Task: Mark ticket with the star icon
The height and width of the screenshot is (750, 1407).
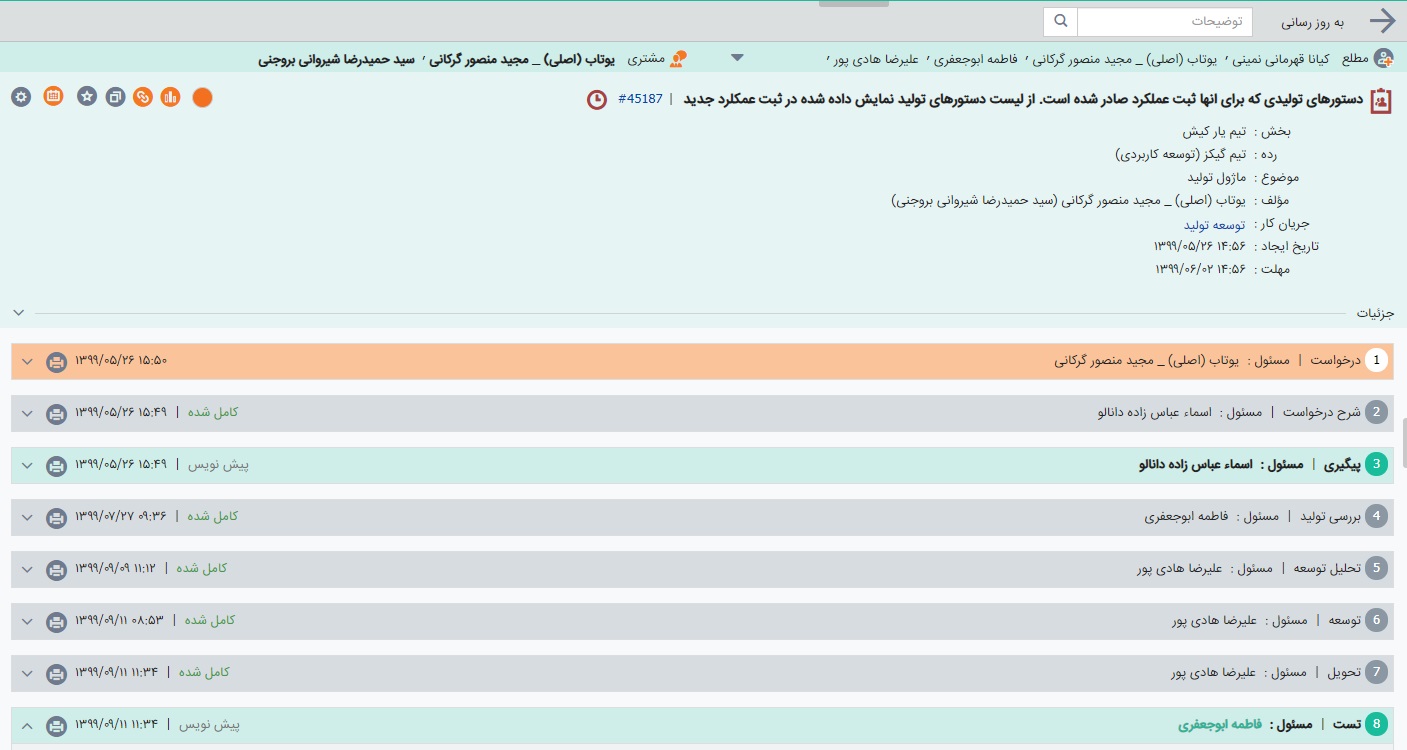Action: (x=88, y=97)
